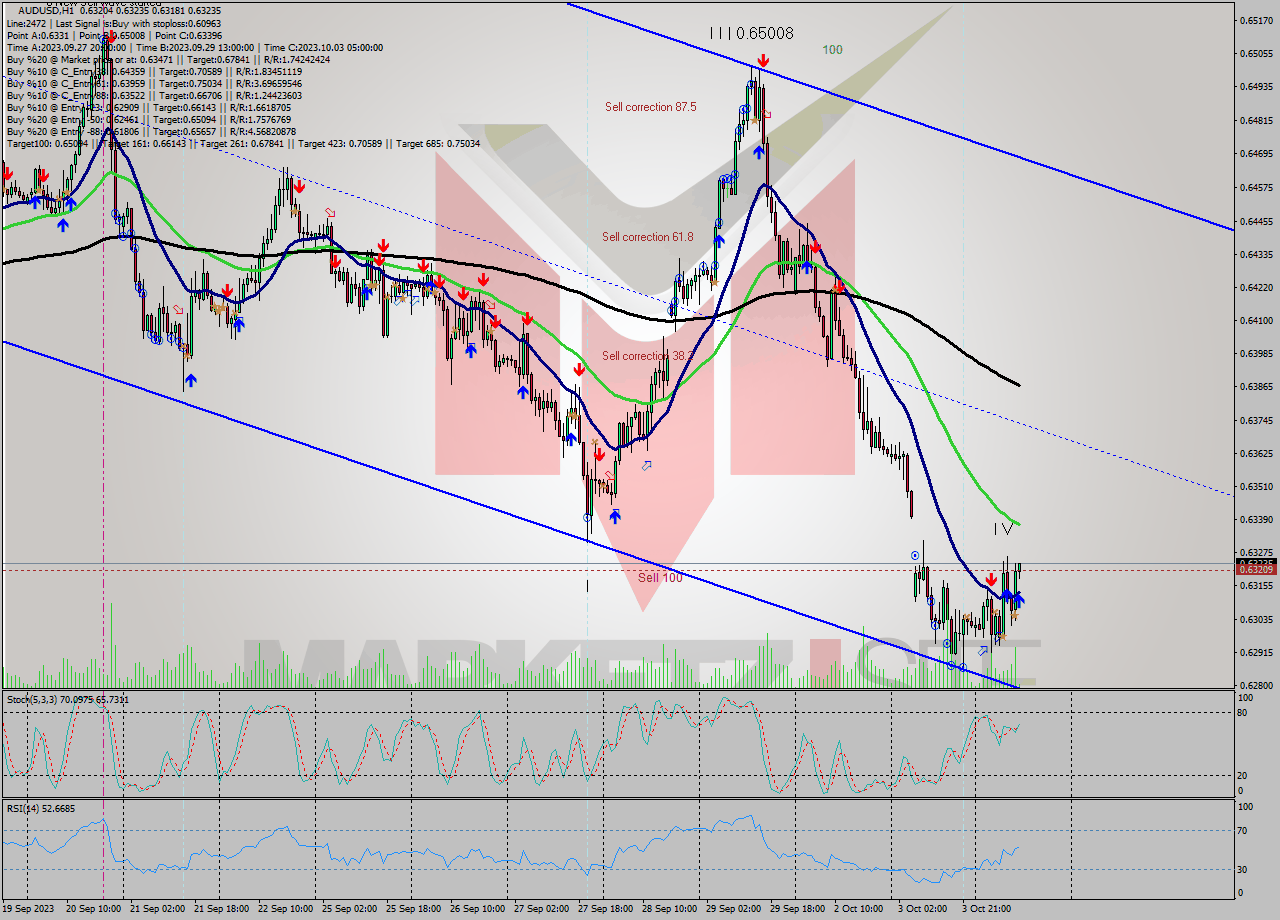This screenshot has width=1280, height=920.
Task: Click the 0.64575 price axis label
Action: coord(1258,187)
